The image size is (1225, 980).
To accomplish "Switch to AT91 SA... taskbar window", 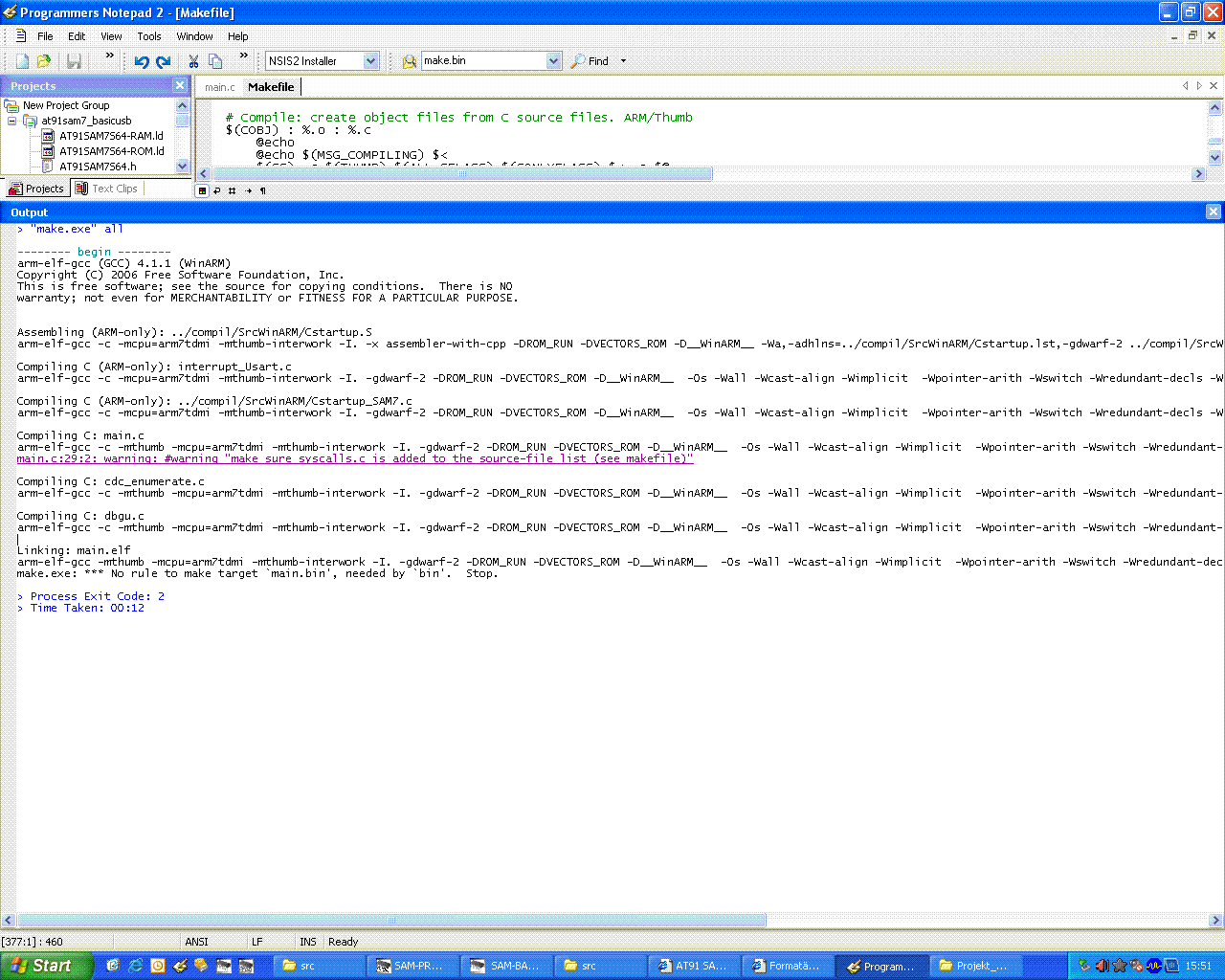I will (692, 966).
